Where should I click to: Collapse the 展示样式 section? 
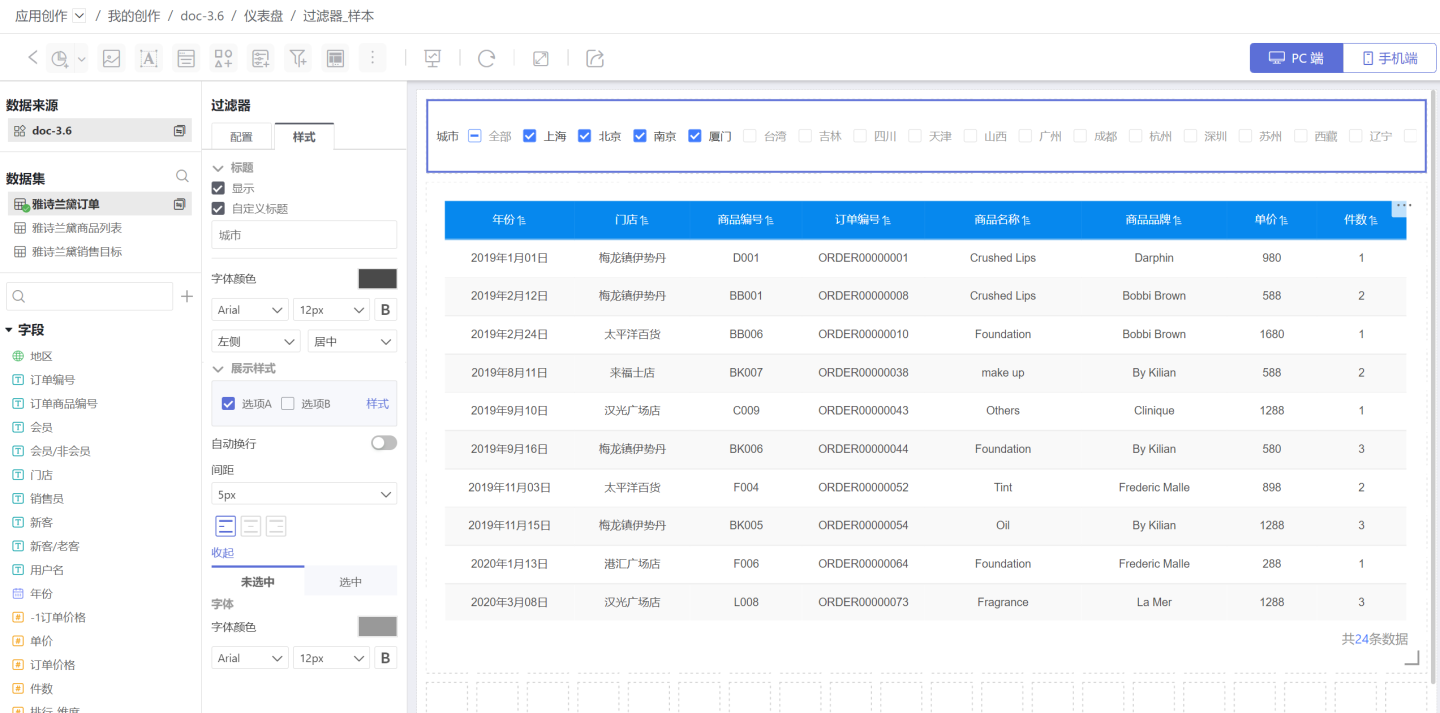click(x=219, y=369)
